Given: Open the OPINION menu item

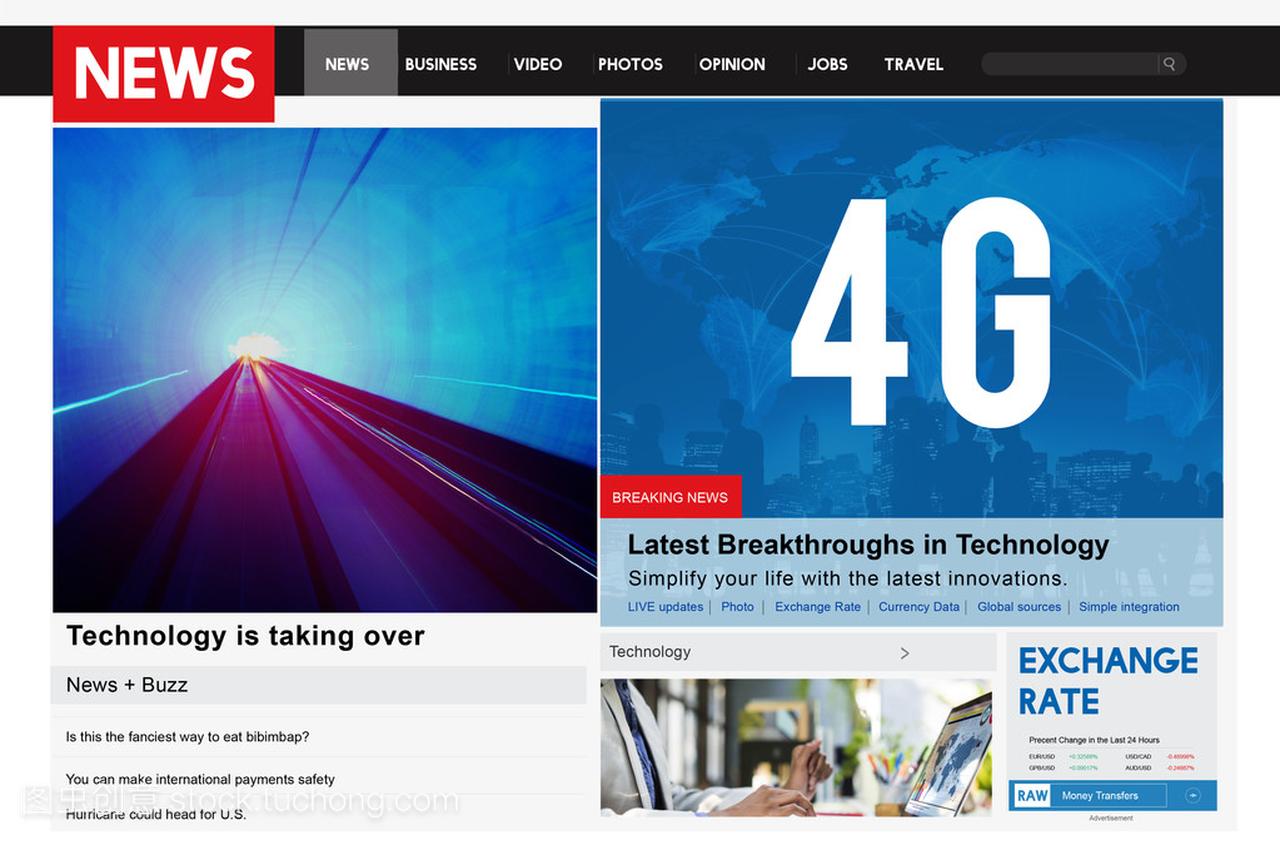Looking at the screenshot, I should [x=732, y=64].
